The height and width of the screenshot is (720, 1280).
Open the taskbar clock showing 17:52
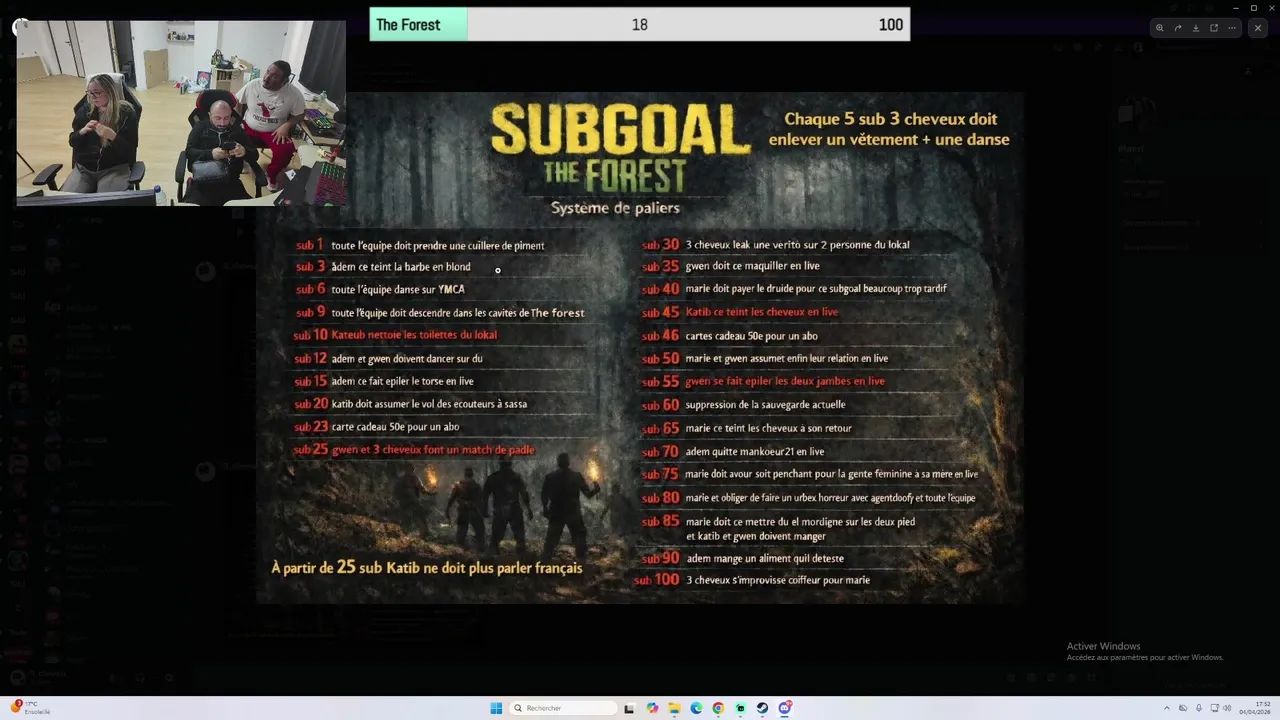pyautogui.click(x=1256, y=708)
